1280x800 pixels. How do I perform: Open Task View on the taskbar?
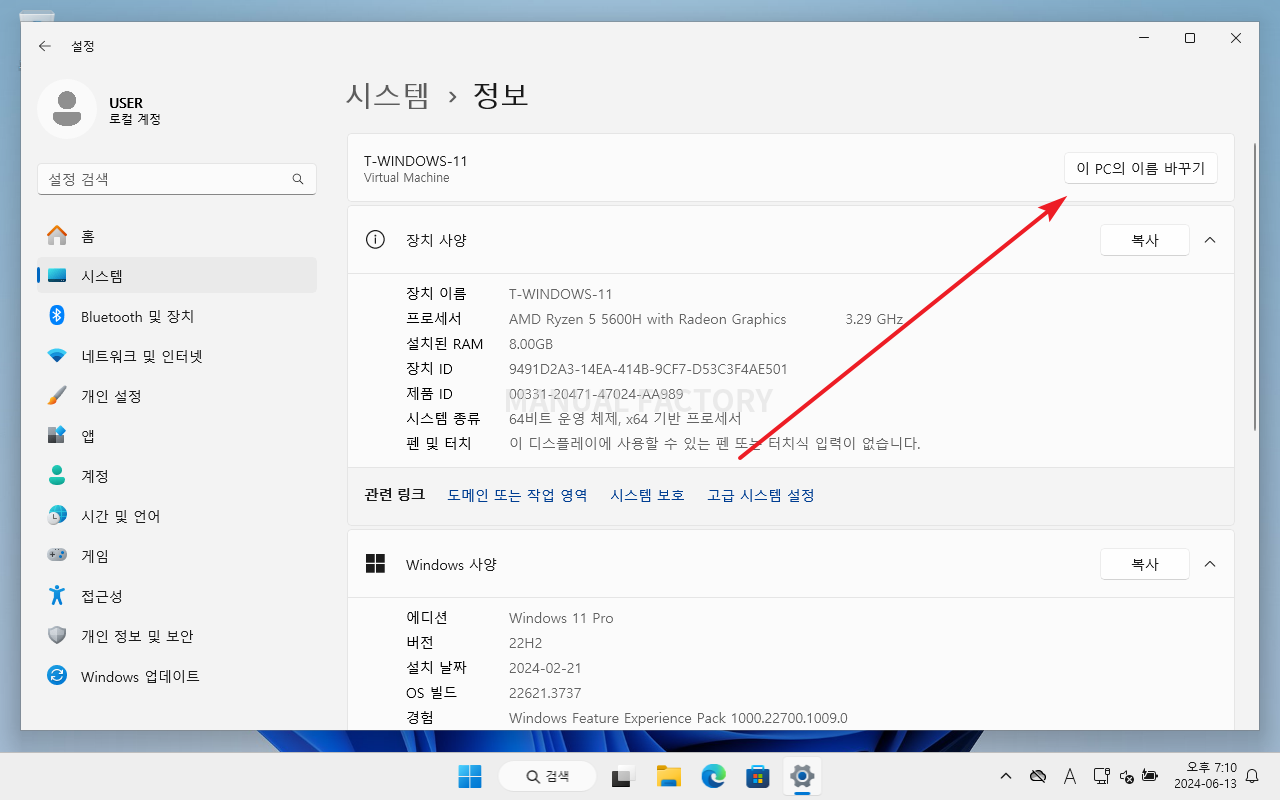click(x=624, y=776)
